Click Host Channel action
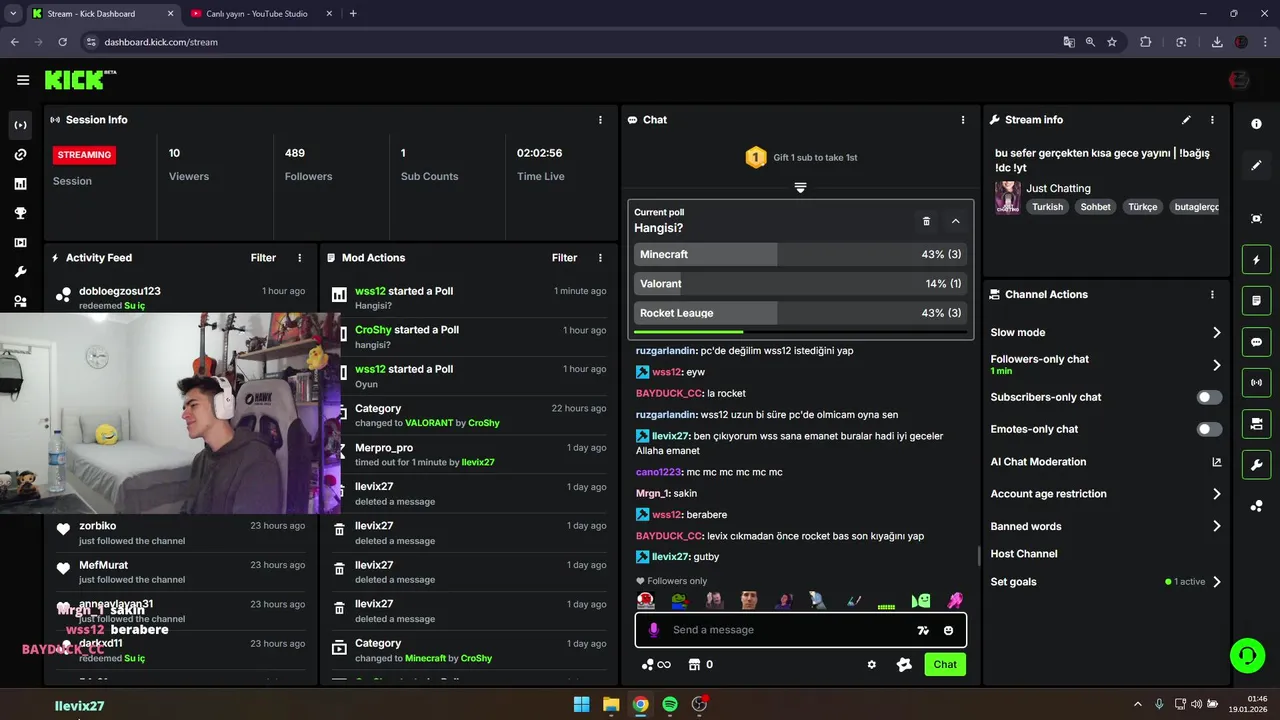This screenshot has height=720, width=1280. click(1024, 554)
